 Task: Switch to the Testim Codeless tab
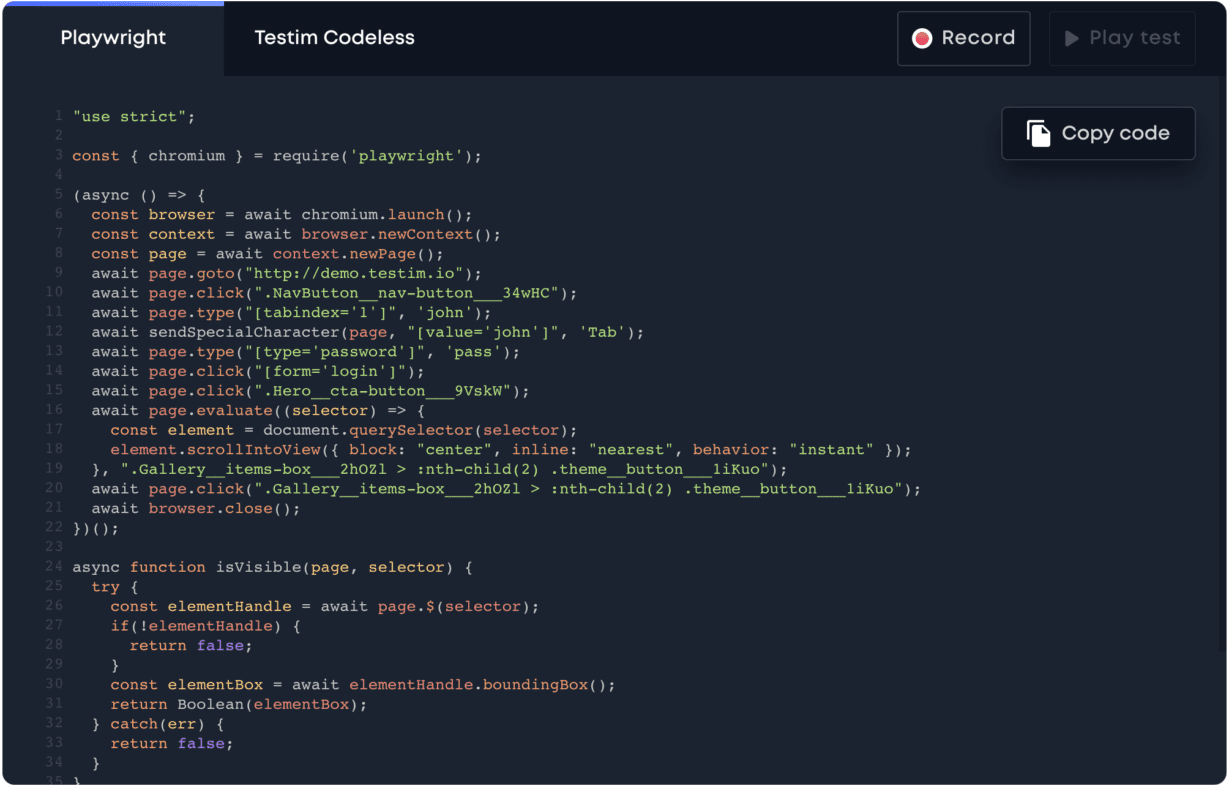pyautogui.click(x=334, y=38)
